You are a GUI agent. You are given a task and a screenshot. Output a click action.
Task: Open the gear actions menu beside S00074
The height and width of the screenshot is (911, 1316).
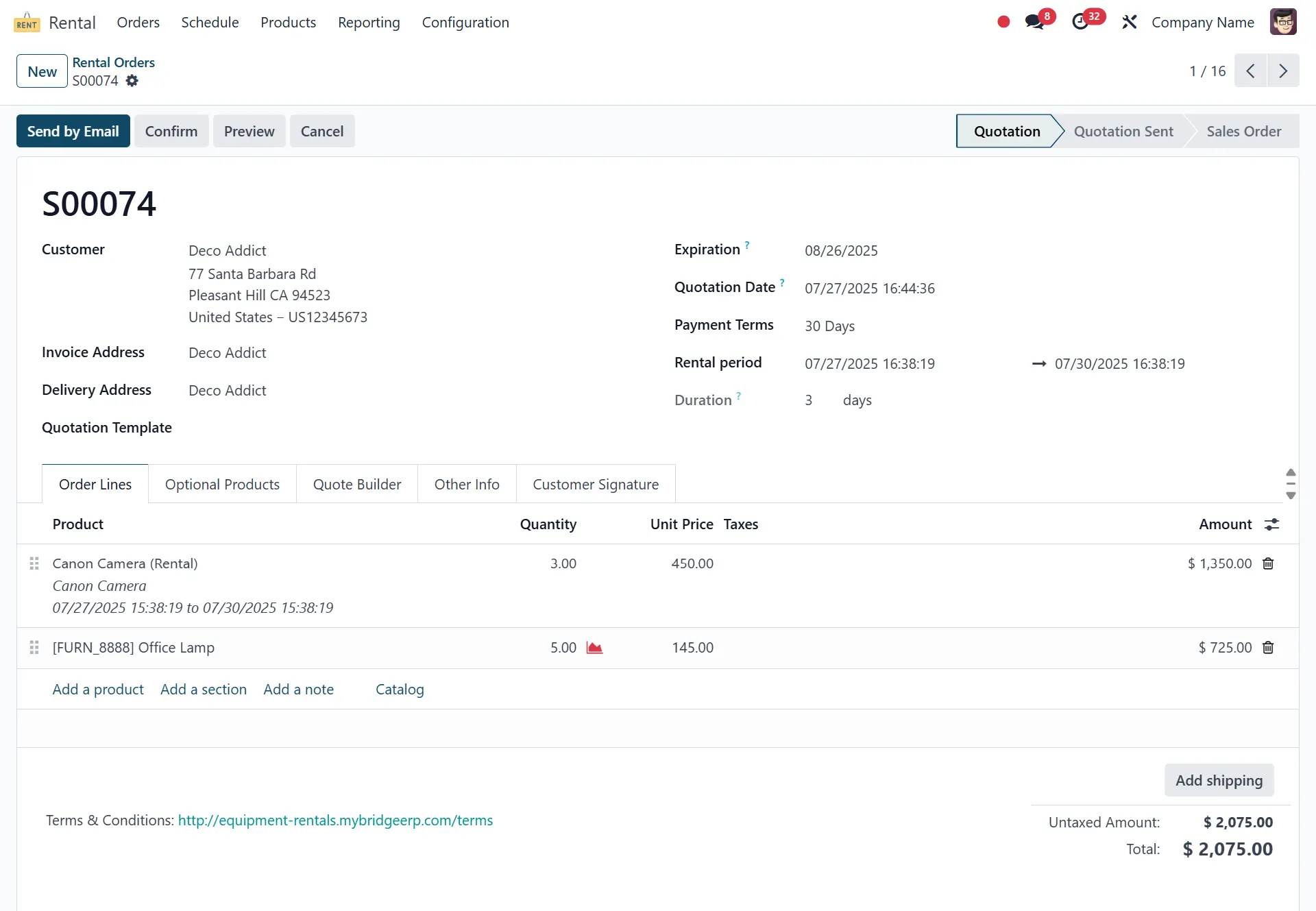click(x=132, y=81)
